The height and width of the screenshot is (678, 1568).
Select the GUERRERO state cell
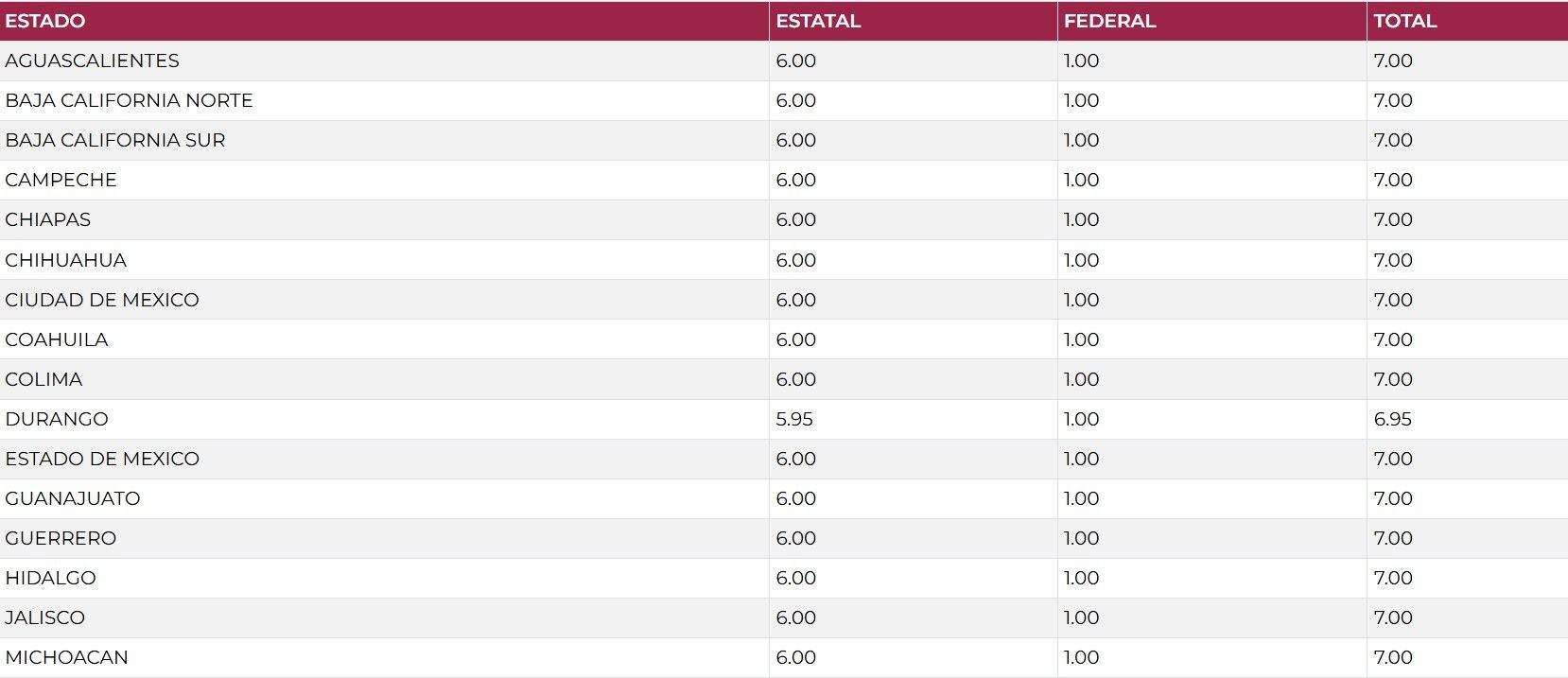tap(61, 538)
